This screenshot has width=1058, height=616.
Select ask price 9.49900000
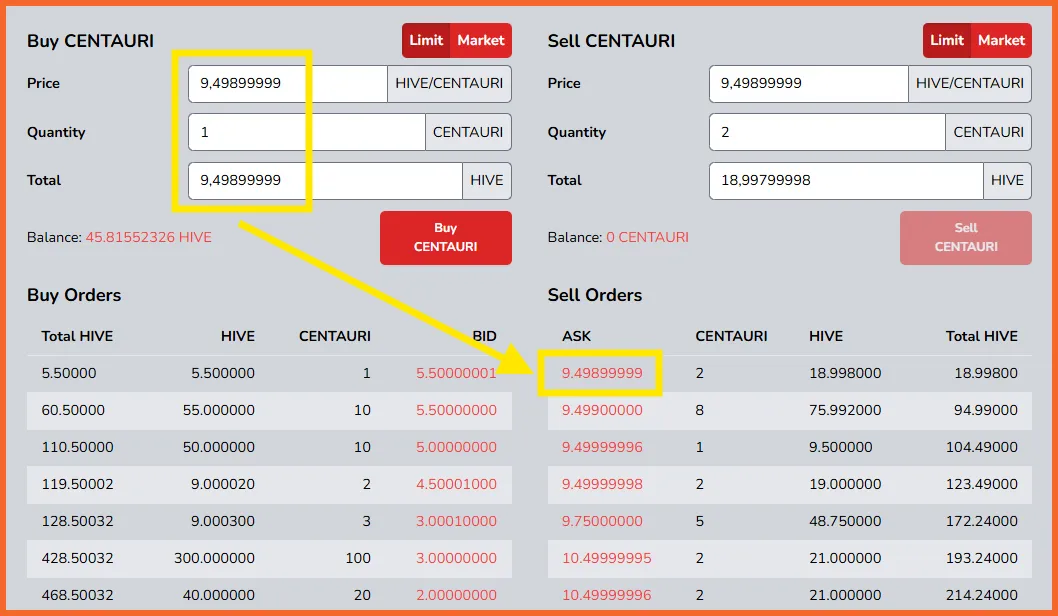click(x=602, y=410)
